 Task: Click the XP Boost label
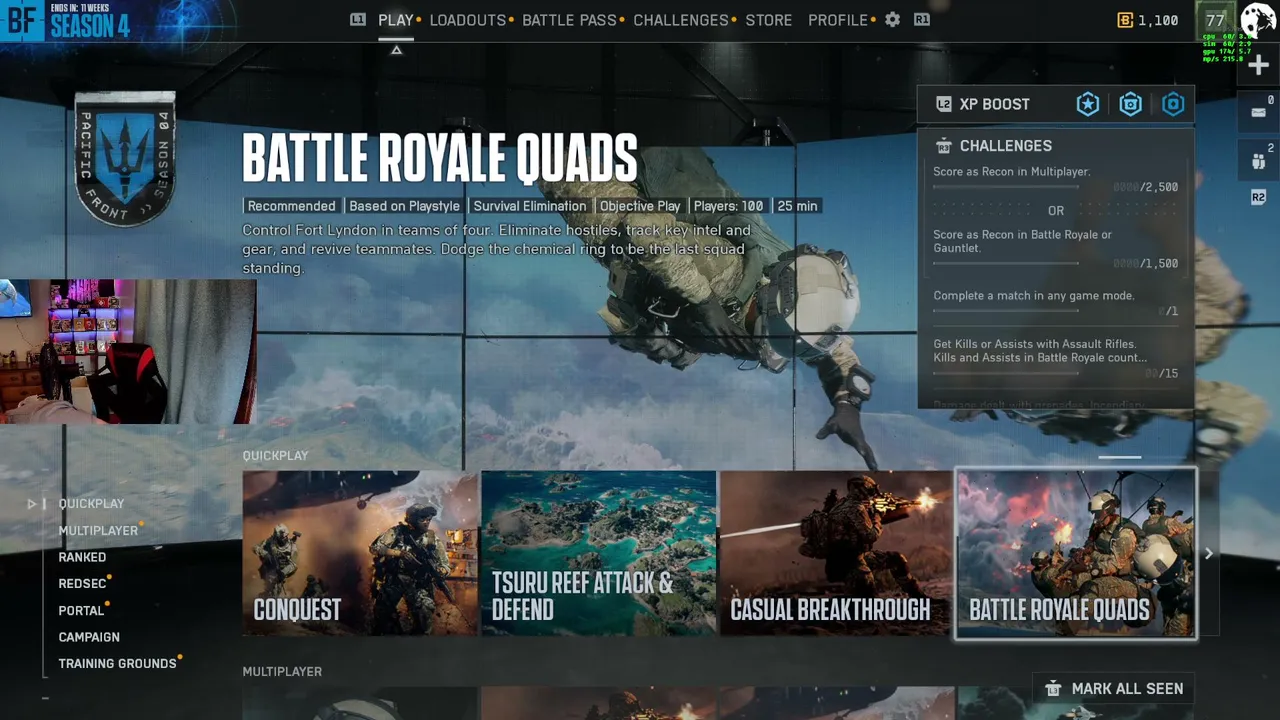pyautogui.click(x=995, y=104)
